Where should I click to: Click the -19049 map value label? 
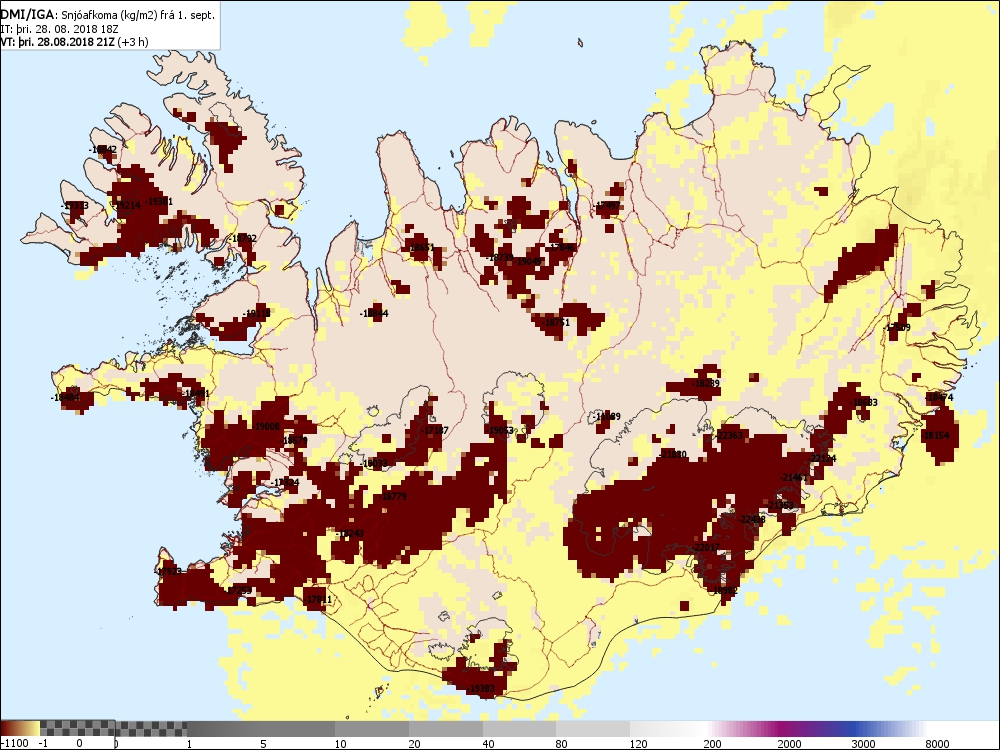(529, 261)
